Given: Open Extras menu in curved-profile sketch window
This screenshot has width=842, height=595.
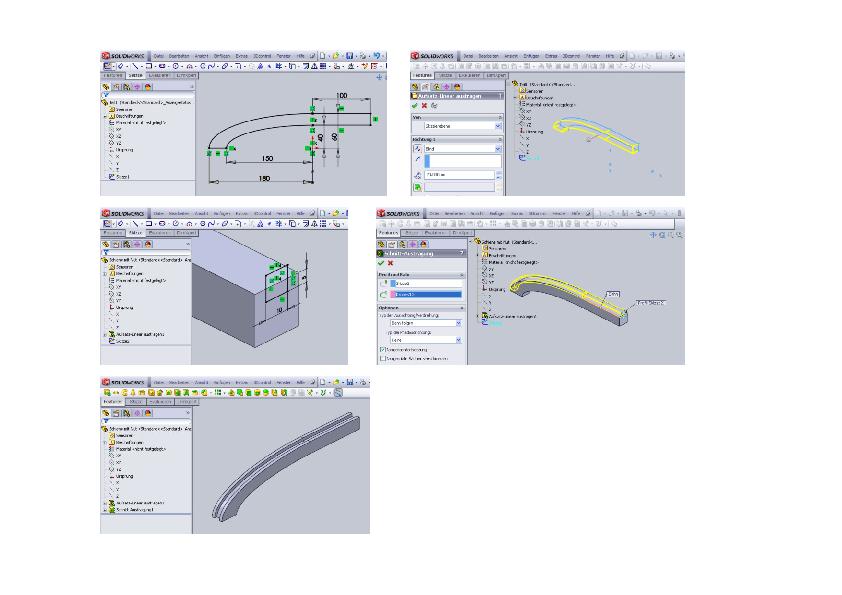Looking at the screenshot, I should (x=242, y=56).
